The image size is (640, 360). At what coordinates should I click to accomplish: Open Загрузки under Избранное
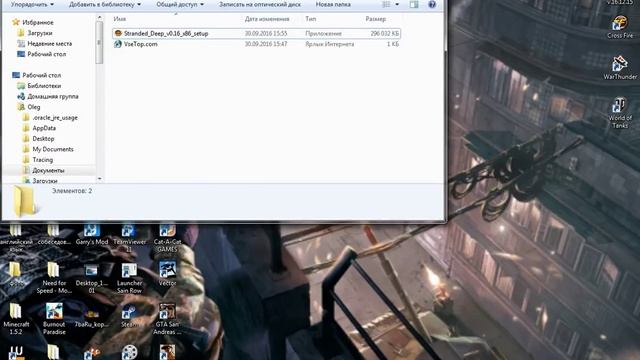coord(35,33)
